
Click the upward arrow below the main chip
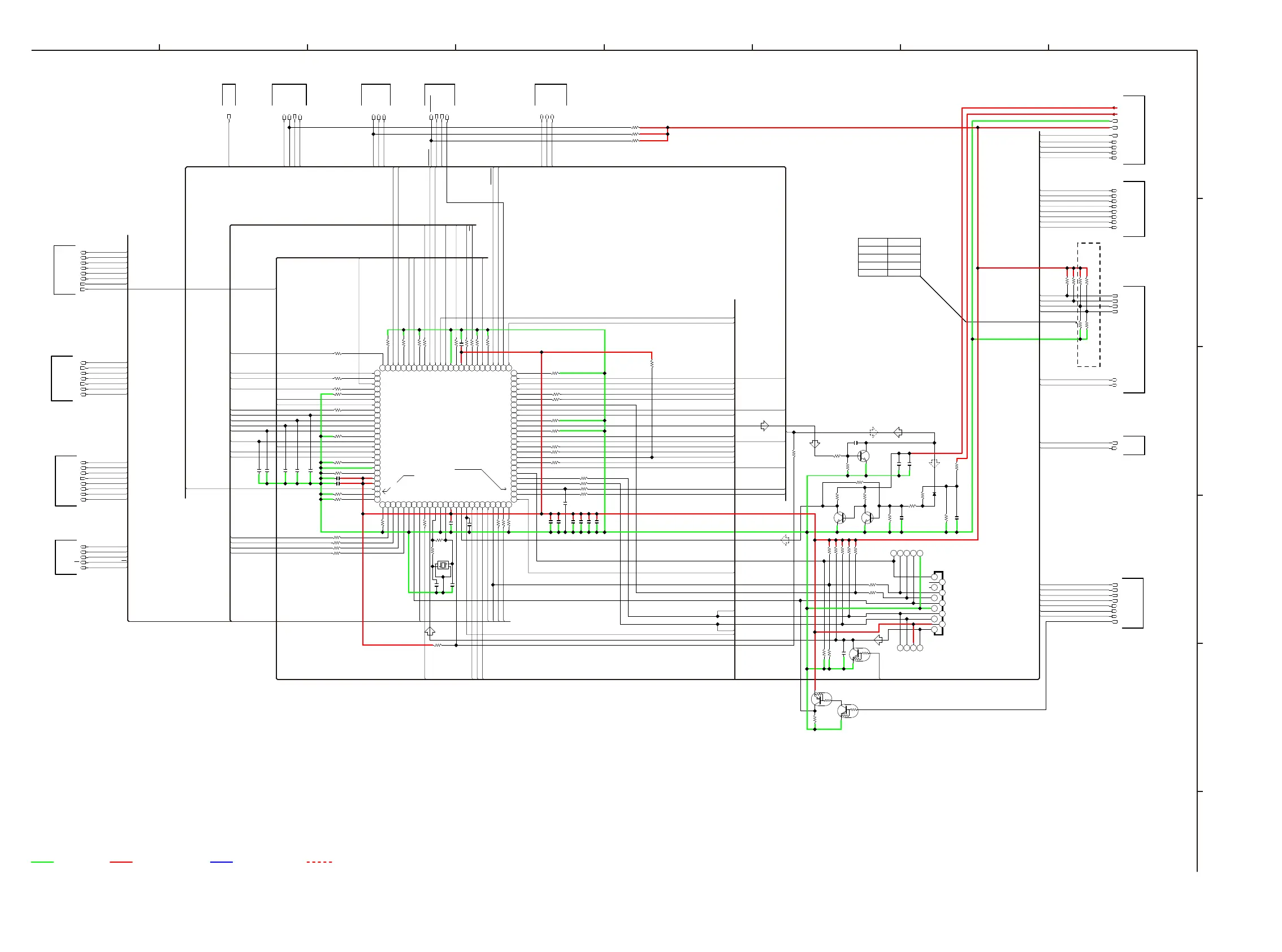(x=430, y=631)
